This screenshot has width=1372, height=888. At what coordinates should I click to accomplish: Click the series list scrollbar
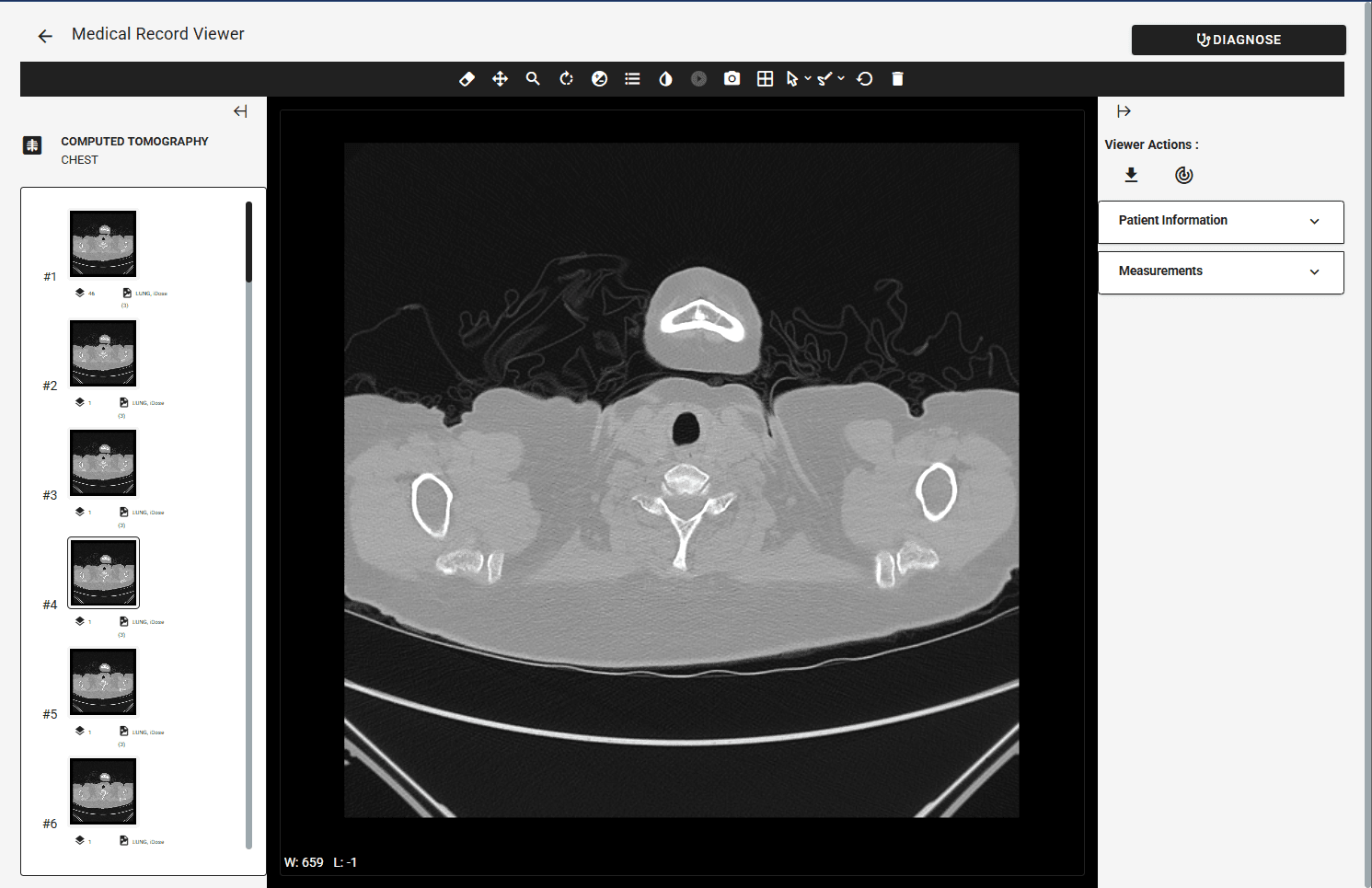click(x=248, y=242)
